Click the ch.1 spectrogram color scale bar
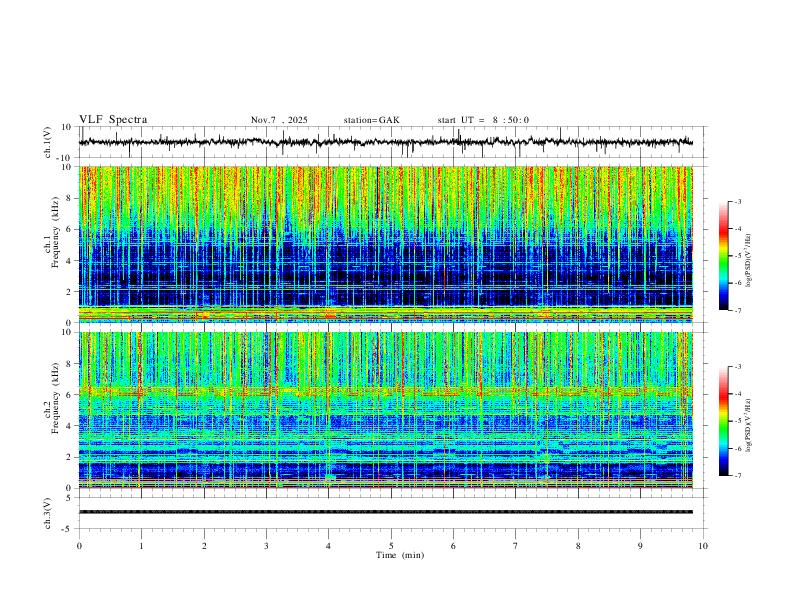Viewport: 792px width, 612px height. pos(723,256)
